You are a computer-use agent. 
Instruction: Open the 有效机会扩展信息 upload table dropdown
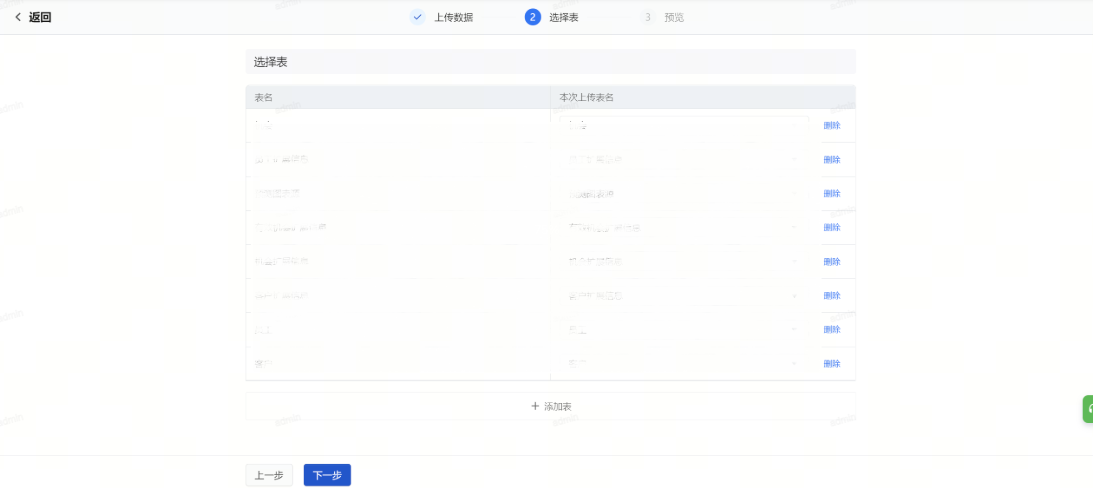pos(684,227)
